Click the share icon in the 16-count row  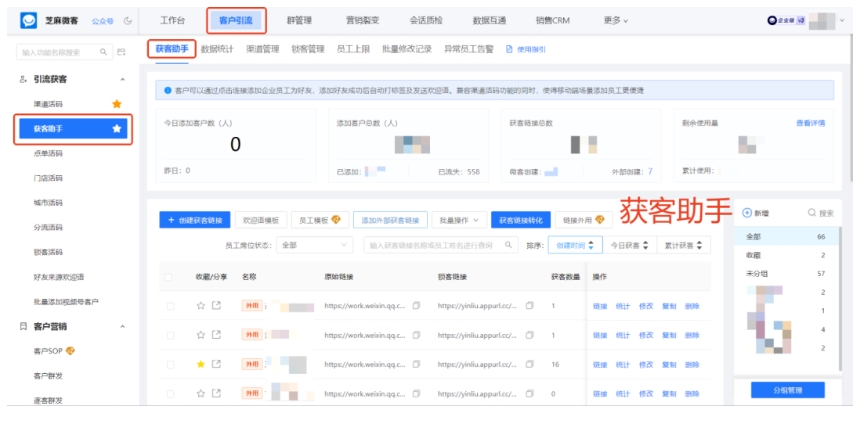click(217, 364)
